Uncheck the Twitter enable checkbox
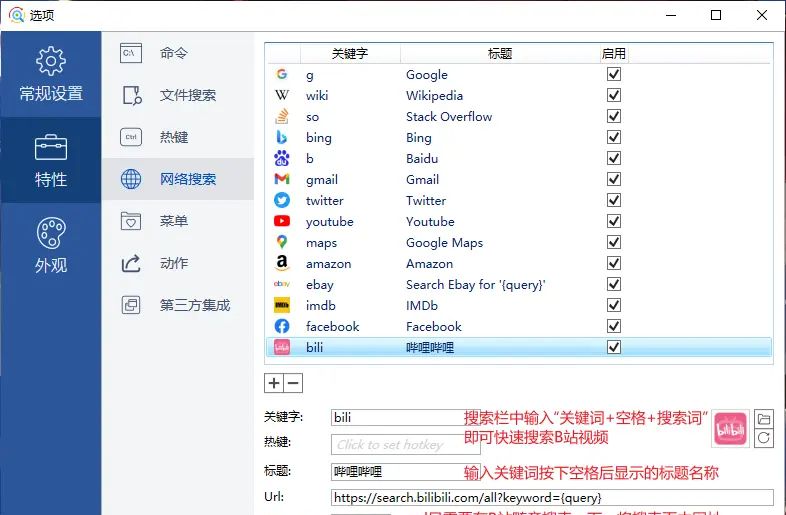This screenshot has width=786, height=515. 614,200
